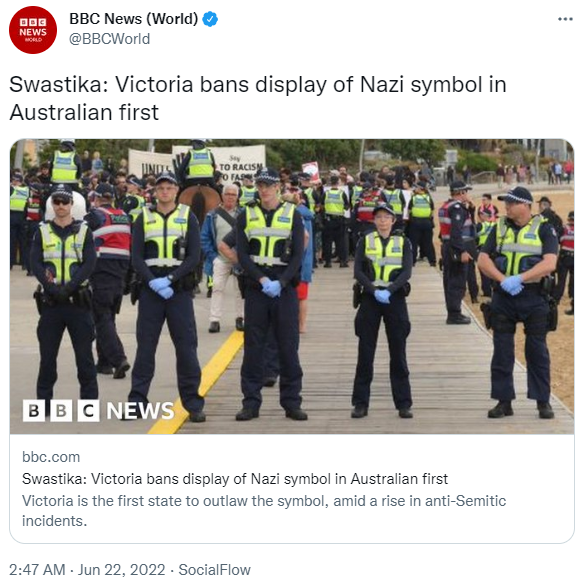This screenshot has width=583, height=585.
Task: Open the police photo thumbnail
Action: pos(292,286)
